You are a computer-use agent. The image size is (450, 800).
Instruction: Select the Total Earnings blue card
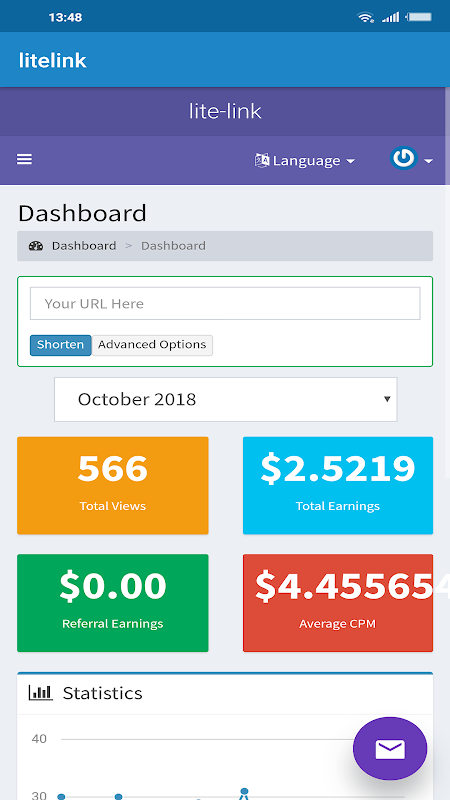point(338,485)
